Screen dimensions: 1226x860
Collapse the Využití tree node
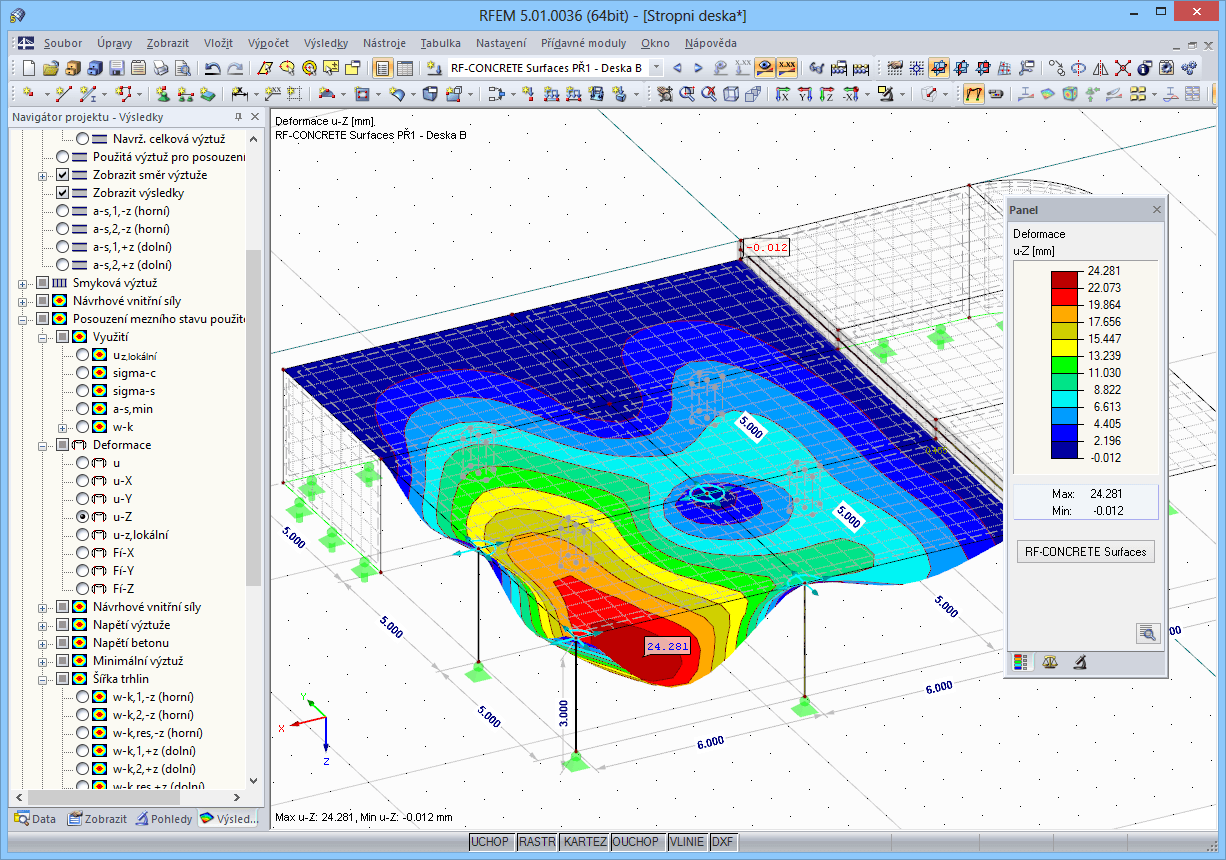coord(43,337)
